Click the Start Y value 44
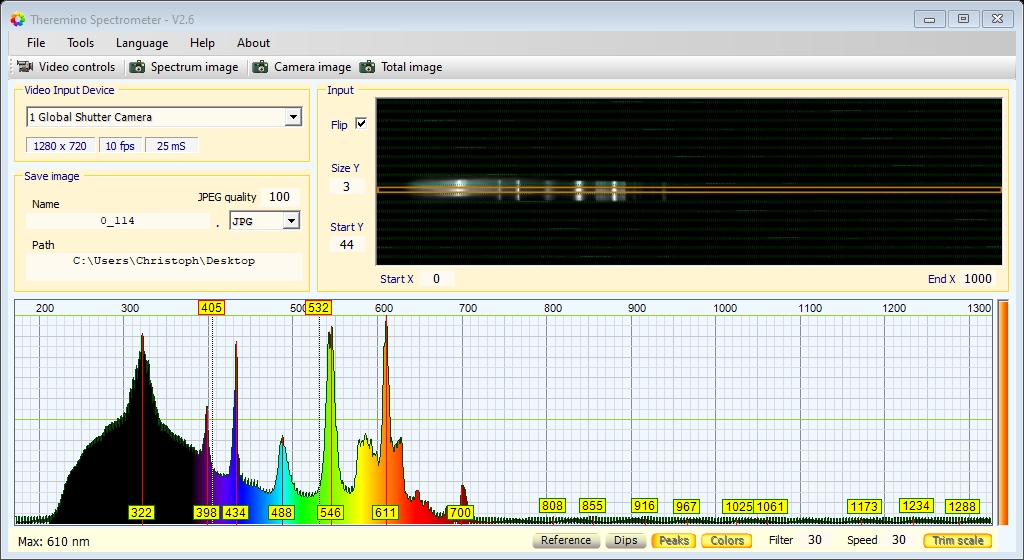The height and width of the screenshot is (560, 1024). click(x=346, y=245)
